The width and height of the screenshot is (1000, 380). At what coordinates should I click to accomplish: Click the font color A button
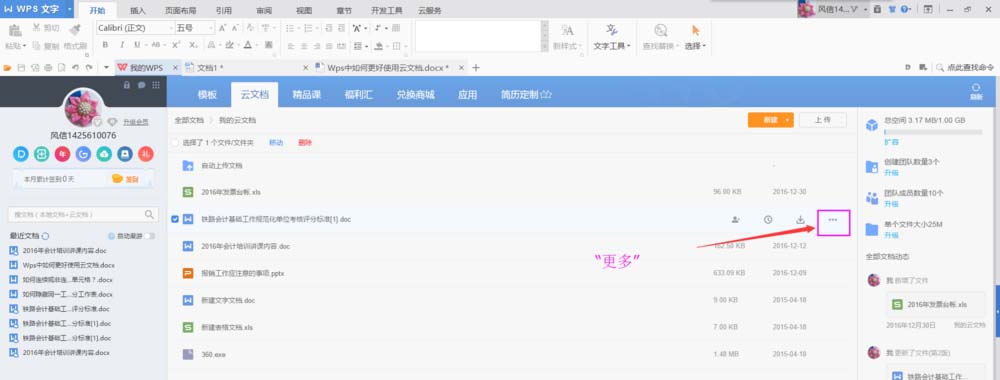click(x=247, y=45)
